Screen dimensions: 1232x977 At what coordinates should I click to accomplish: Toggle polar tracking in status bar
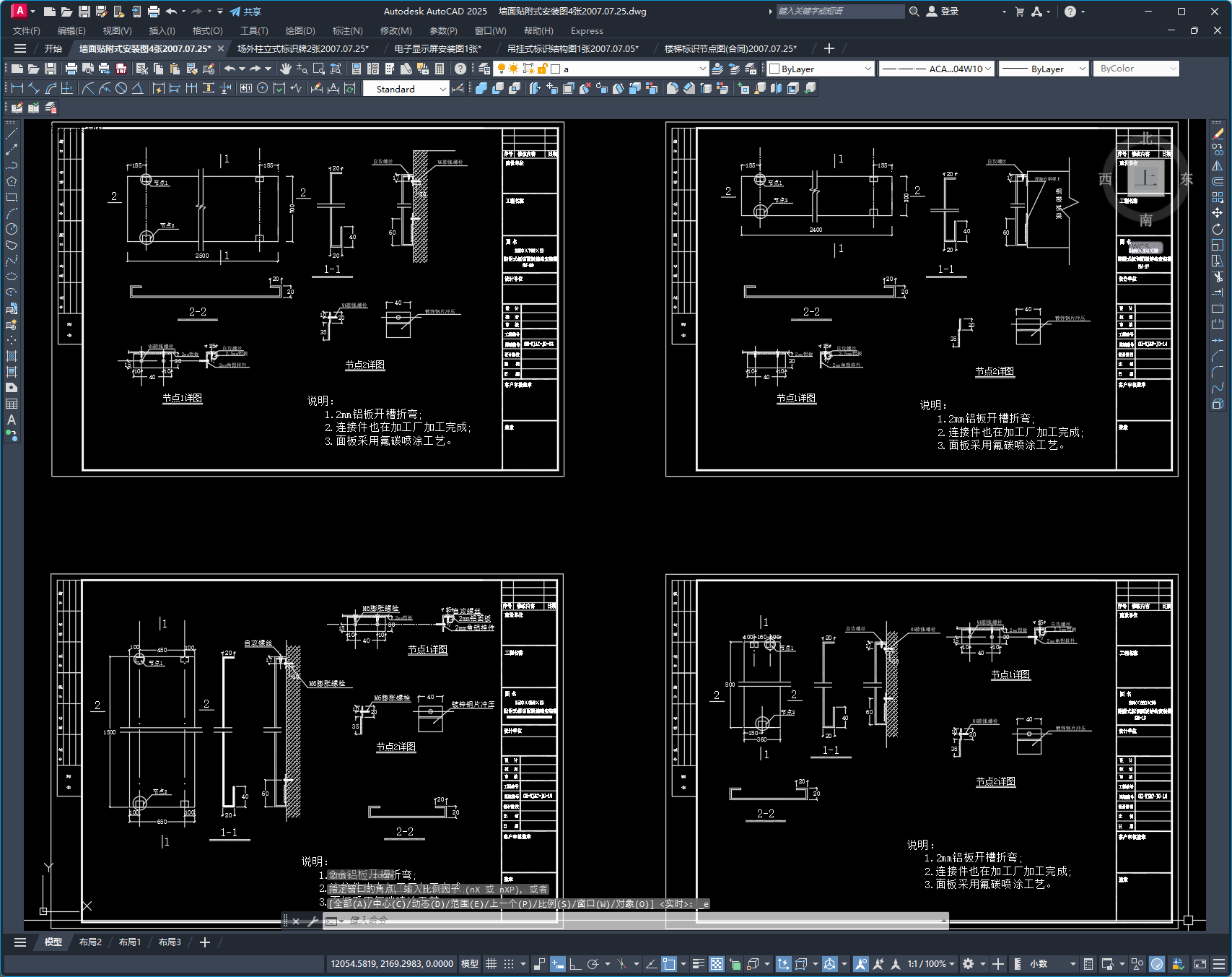(593, 963)
